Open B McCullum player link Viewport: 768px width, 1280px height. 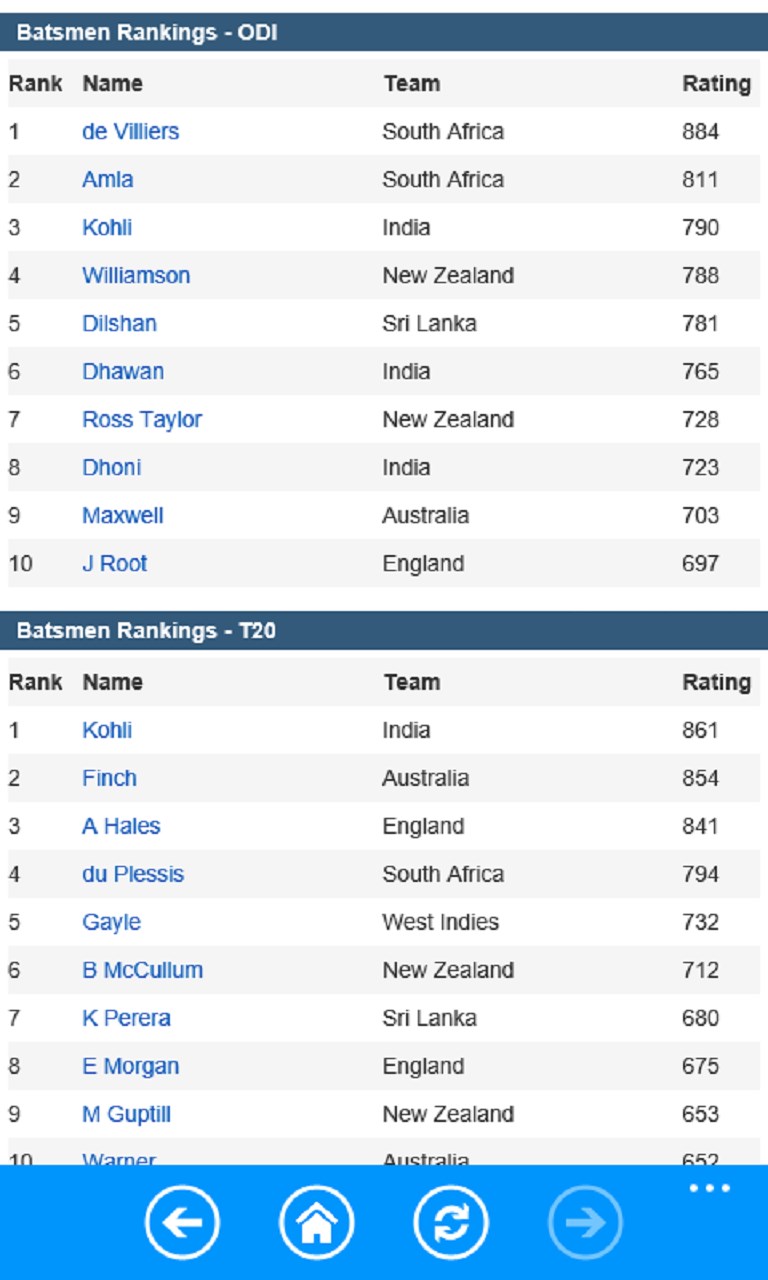click(142, 970)
